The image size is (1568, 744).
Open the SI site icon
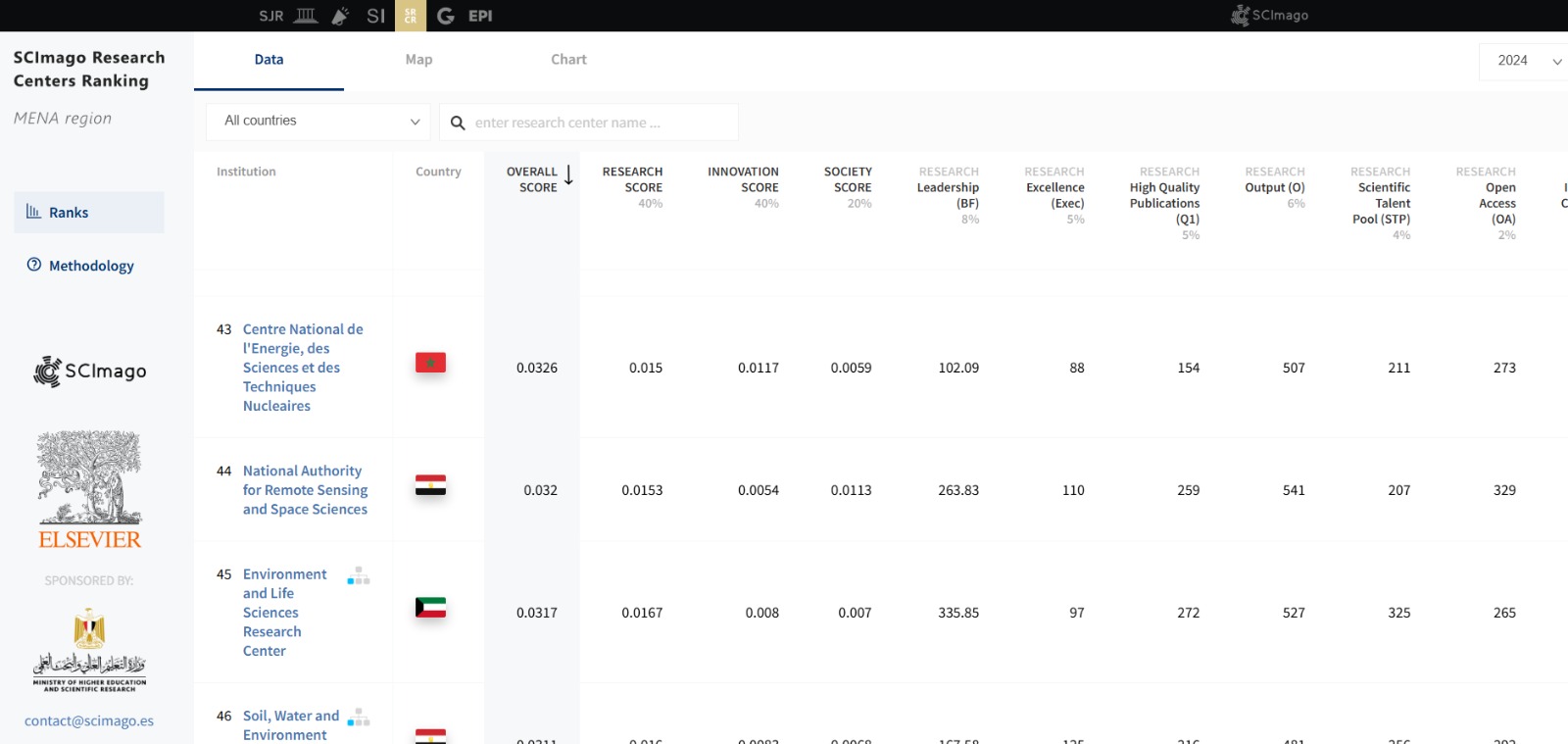coord(375,16)
